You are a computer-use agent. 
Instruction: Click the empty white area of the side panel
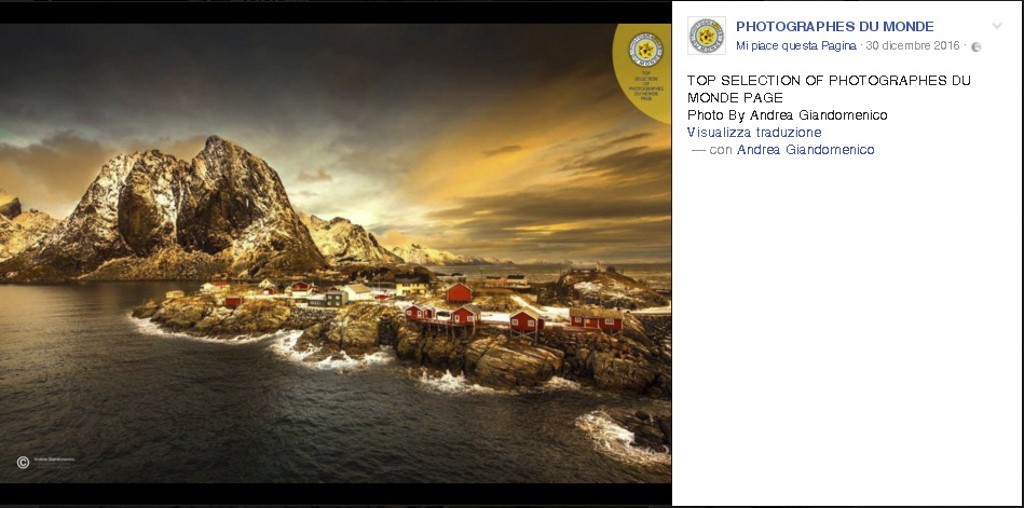[x=848, y=326]
